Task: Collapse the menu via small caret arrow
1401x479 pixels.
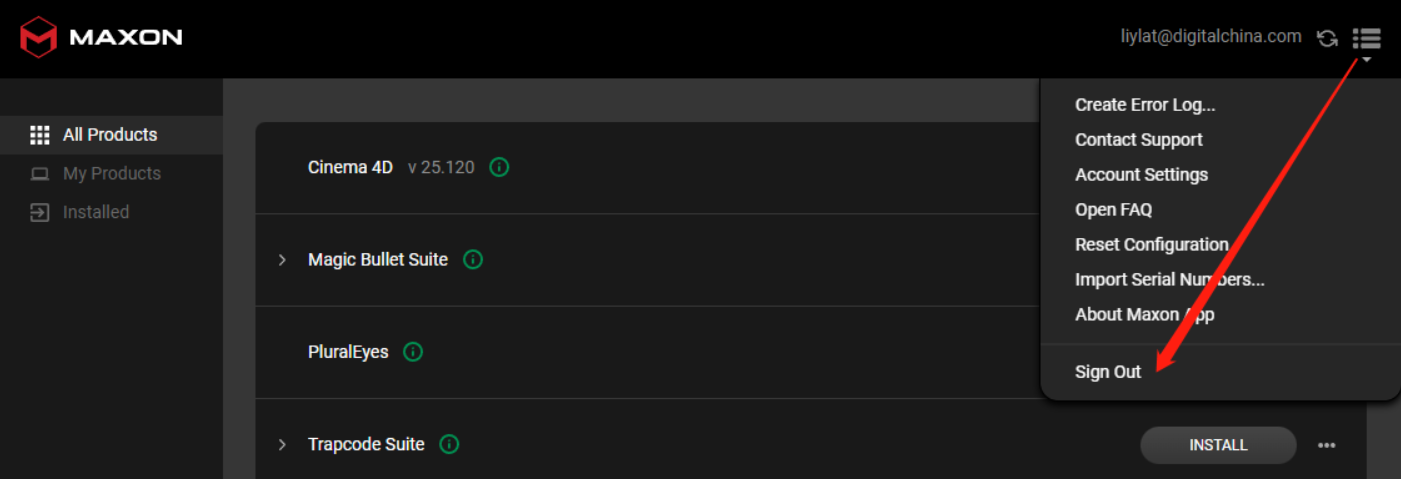Action: point(1366,60)
